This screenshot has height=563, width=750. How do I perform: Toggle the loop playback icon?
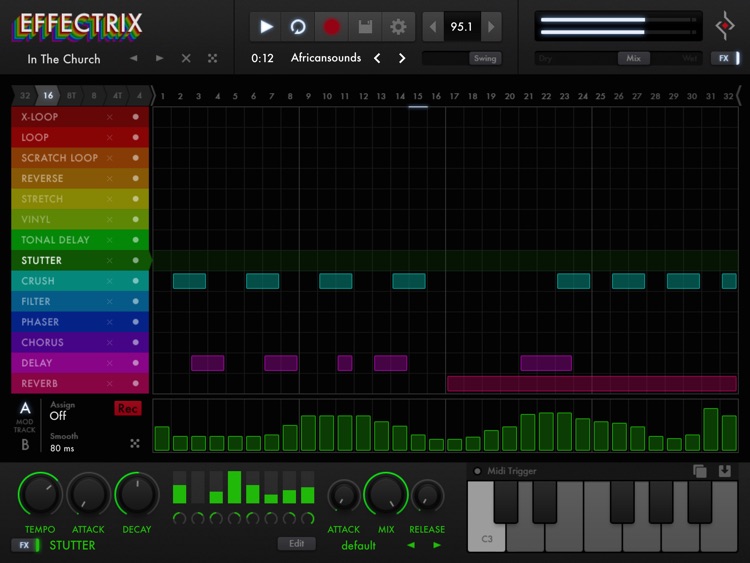(298, 27)
